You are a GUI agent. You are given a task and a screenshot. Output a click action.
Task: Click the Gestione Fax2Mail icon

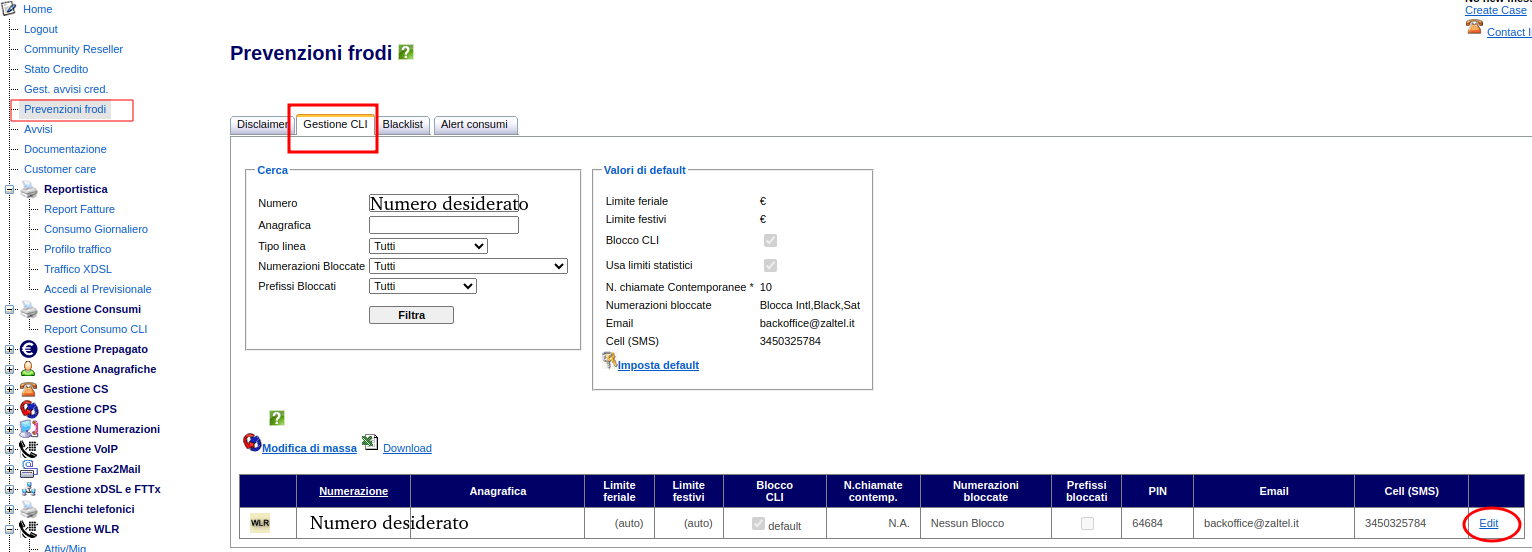click(29, 469)
